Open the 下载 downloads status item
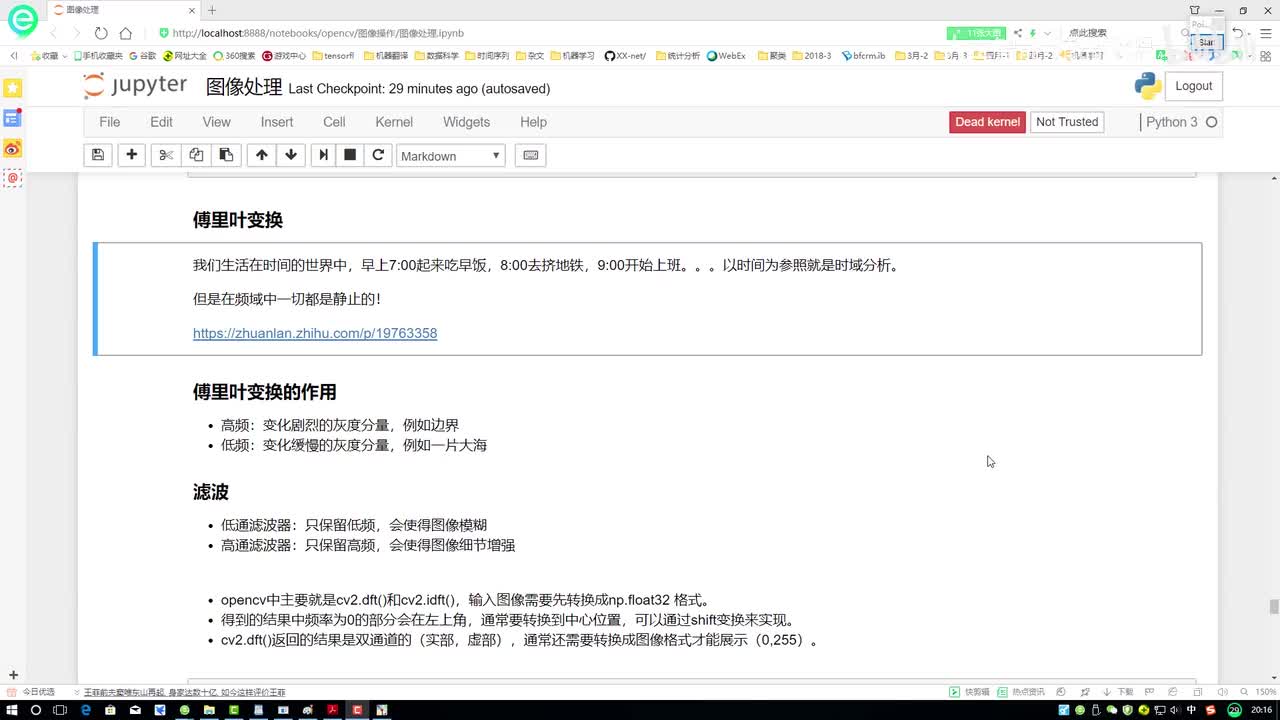The width and height of the screenshot is (1280, 720). pos(1119,692)
